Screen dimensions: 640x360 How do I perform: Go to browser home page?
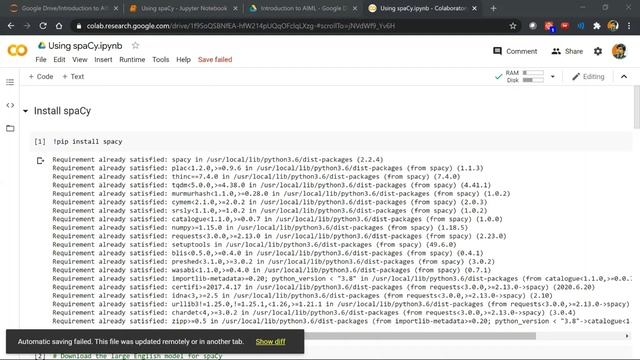tap(59, 26)
